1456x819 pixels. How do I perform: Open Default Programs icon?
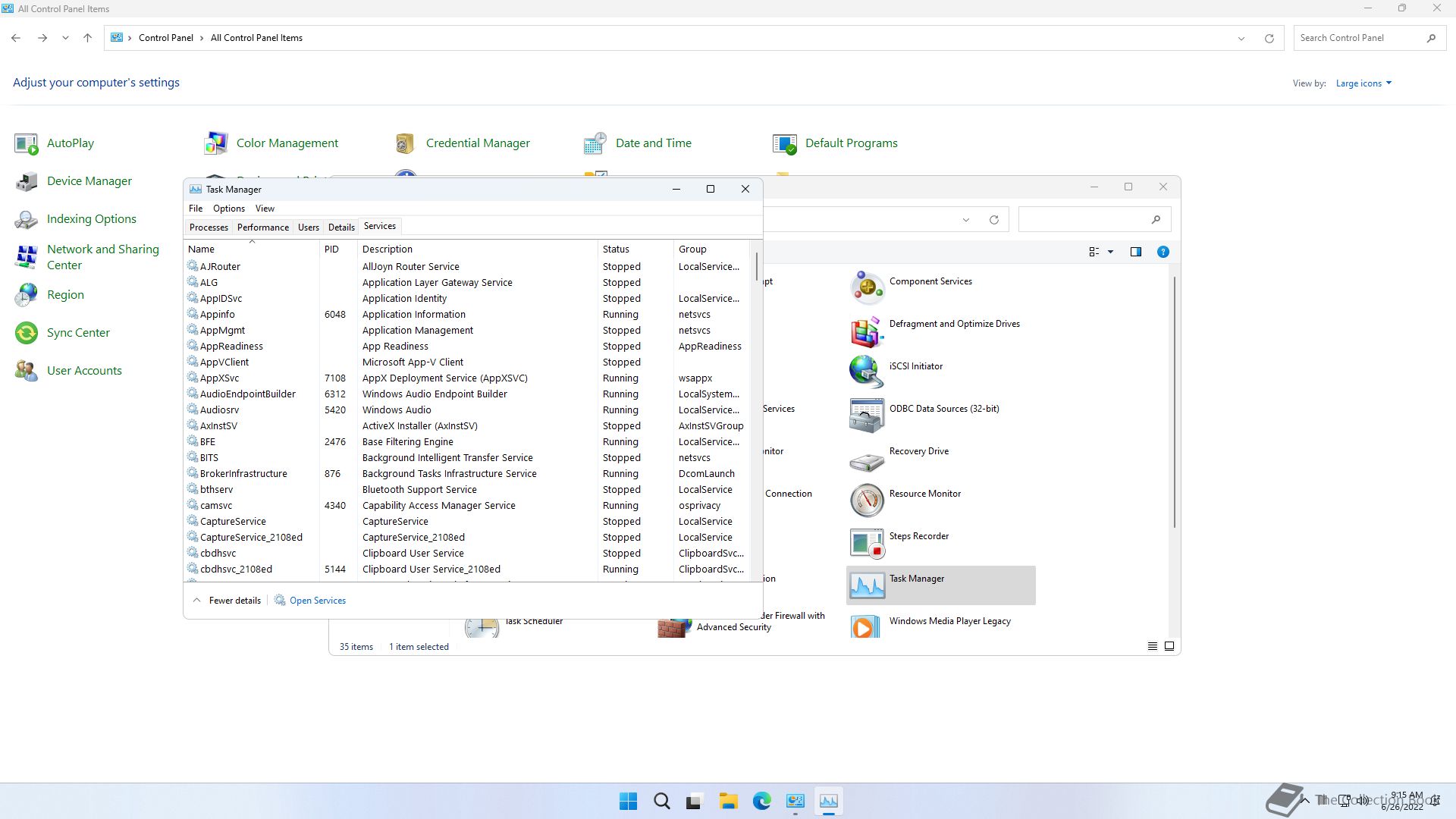[x=785, y=143]
